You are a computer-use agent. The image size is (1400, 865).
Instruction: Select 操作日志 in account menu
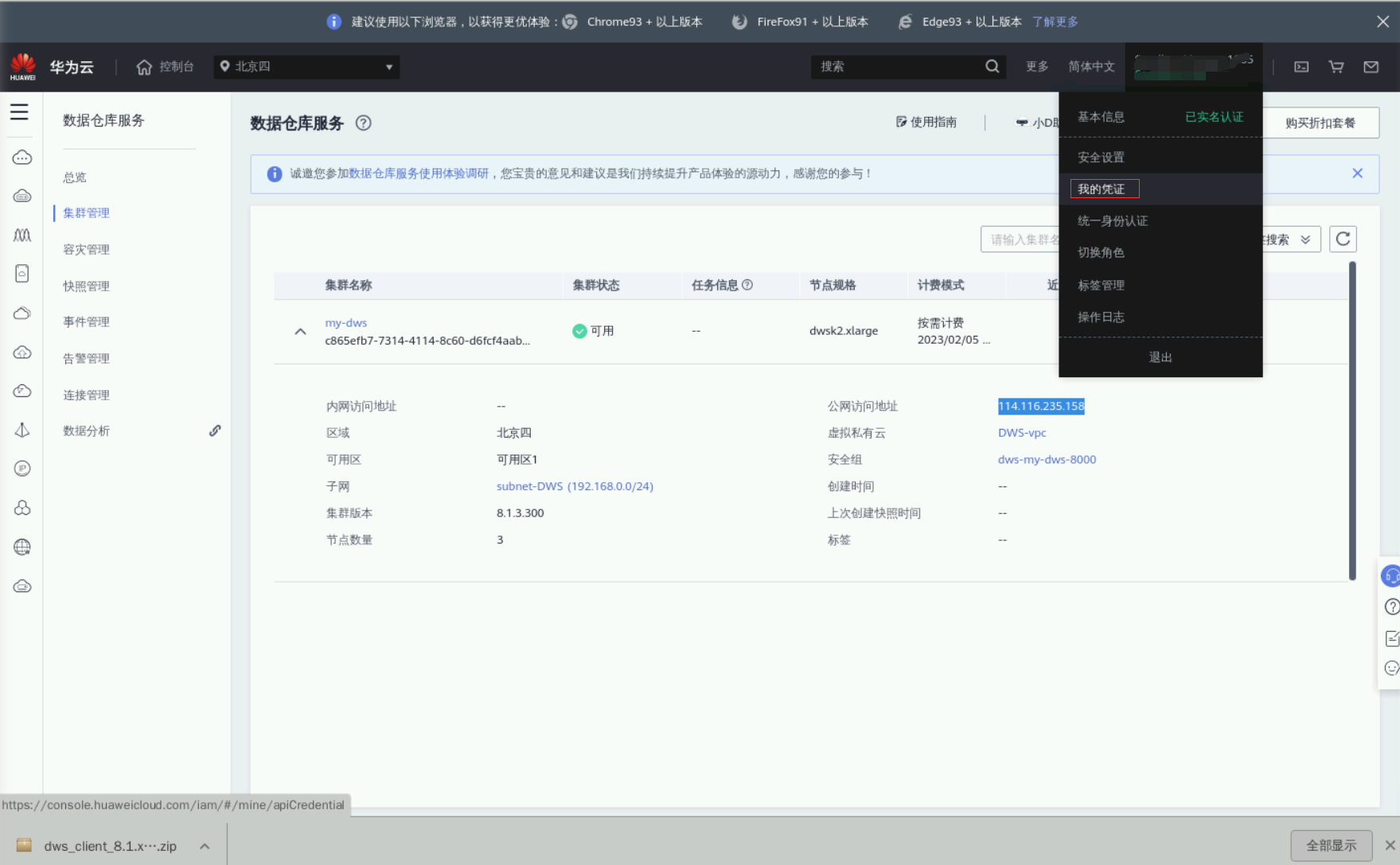[1101, 317]
